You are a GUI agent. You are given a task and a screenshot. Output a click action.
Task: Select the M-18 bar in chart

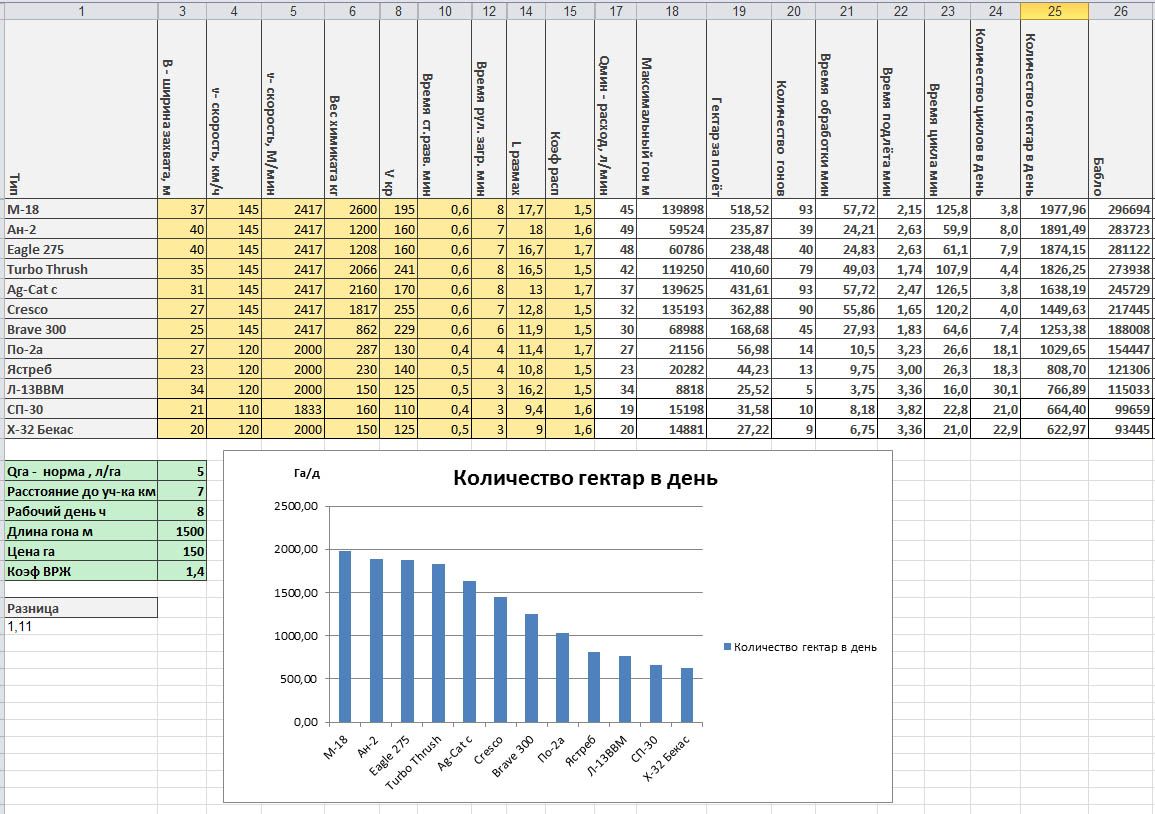(x=345, y=636)
